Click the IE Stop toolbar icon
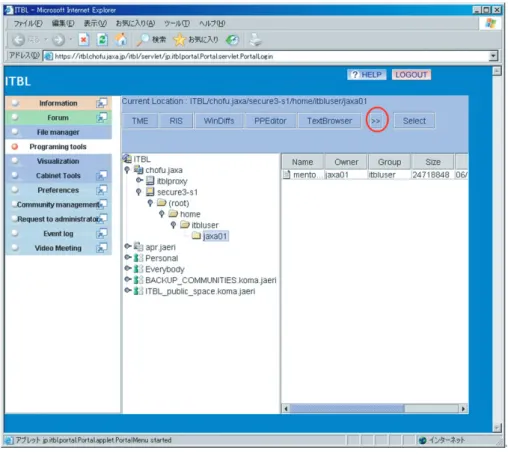The width and height of the screenshot is (508, 456). 84,40
